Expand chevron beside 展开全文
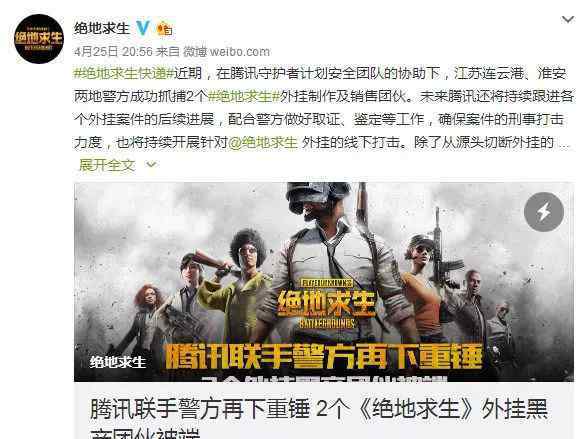The width and height of the screenshot is (587, 439). 151,164
